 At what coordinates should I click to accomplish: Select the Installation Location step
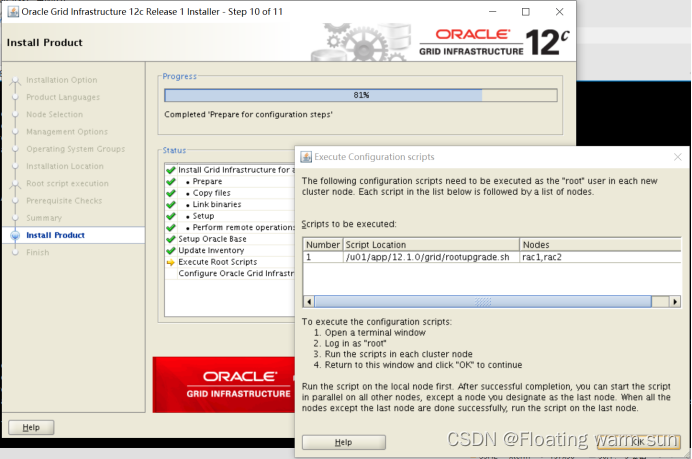point(64,166)
